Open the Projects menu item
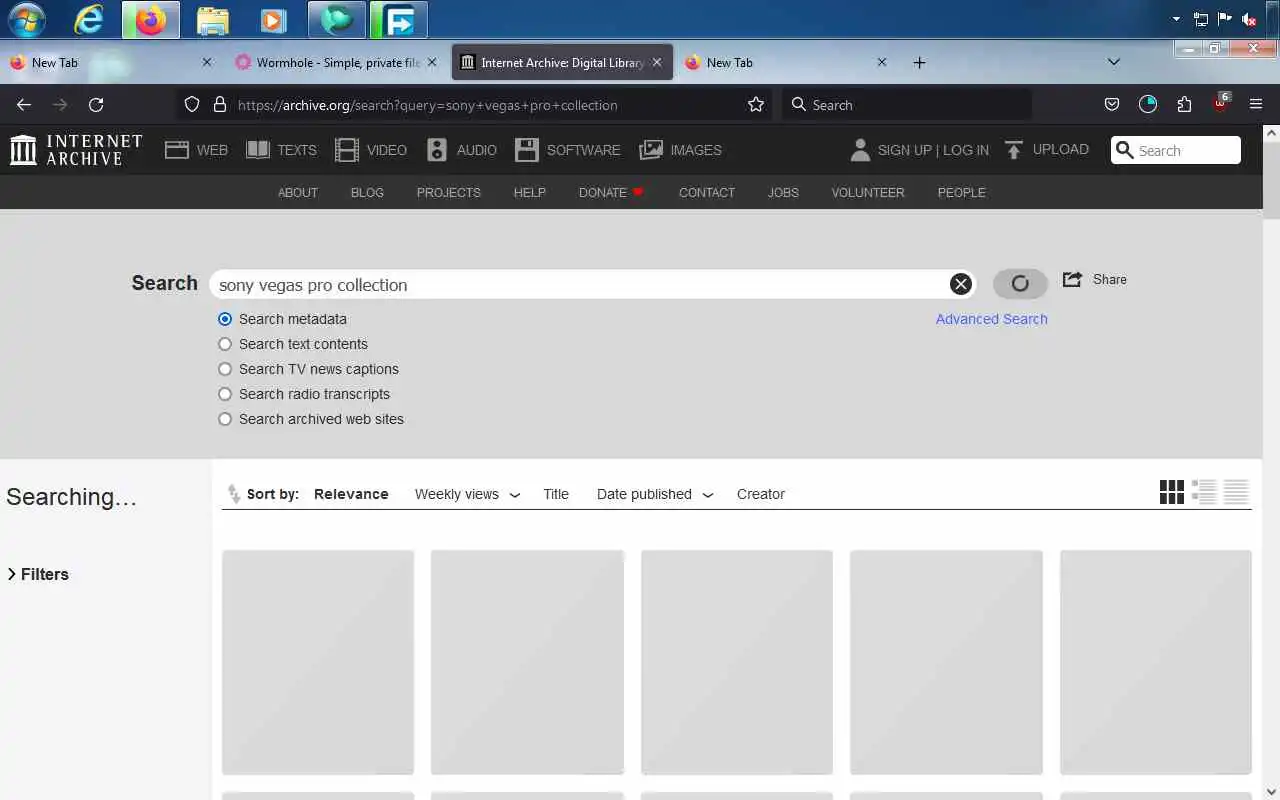The width and height of the screenshot is (1280, 800). click(449, 192)
